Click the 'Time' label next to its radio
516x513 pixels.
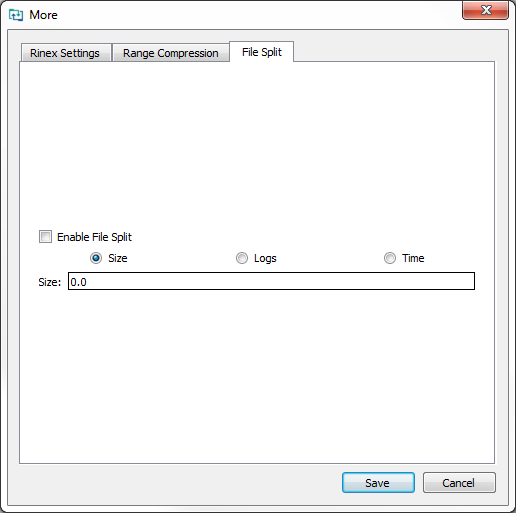(413, 258)
